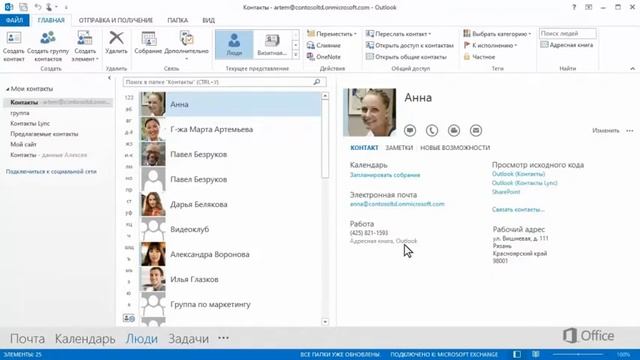Expand the current view gallery

click(296, 55)
